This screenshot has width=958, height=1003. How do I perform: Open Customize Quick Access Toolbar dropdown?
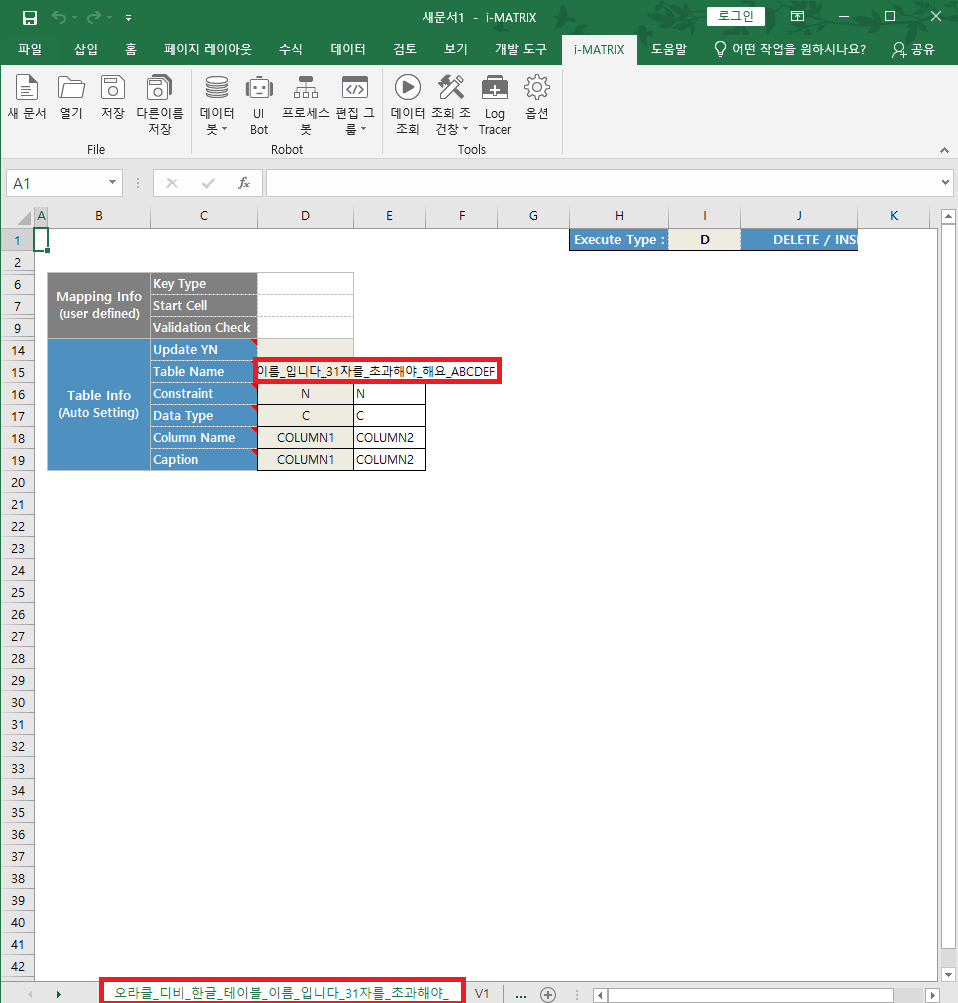(x=129, y=18)
